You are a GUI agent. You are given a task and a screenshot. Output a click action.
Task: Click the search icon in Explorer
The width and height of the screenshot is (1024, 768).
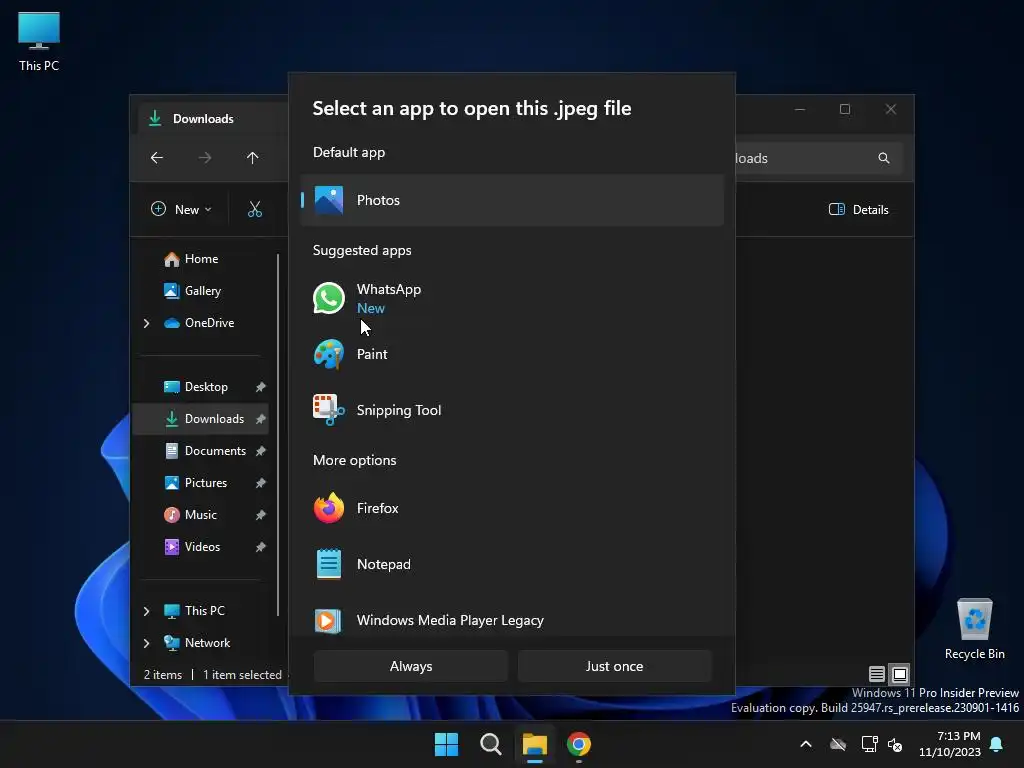884,158
